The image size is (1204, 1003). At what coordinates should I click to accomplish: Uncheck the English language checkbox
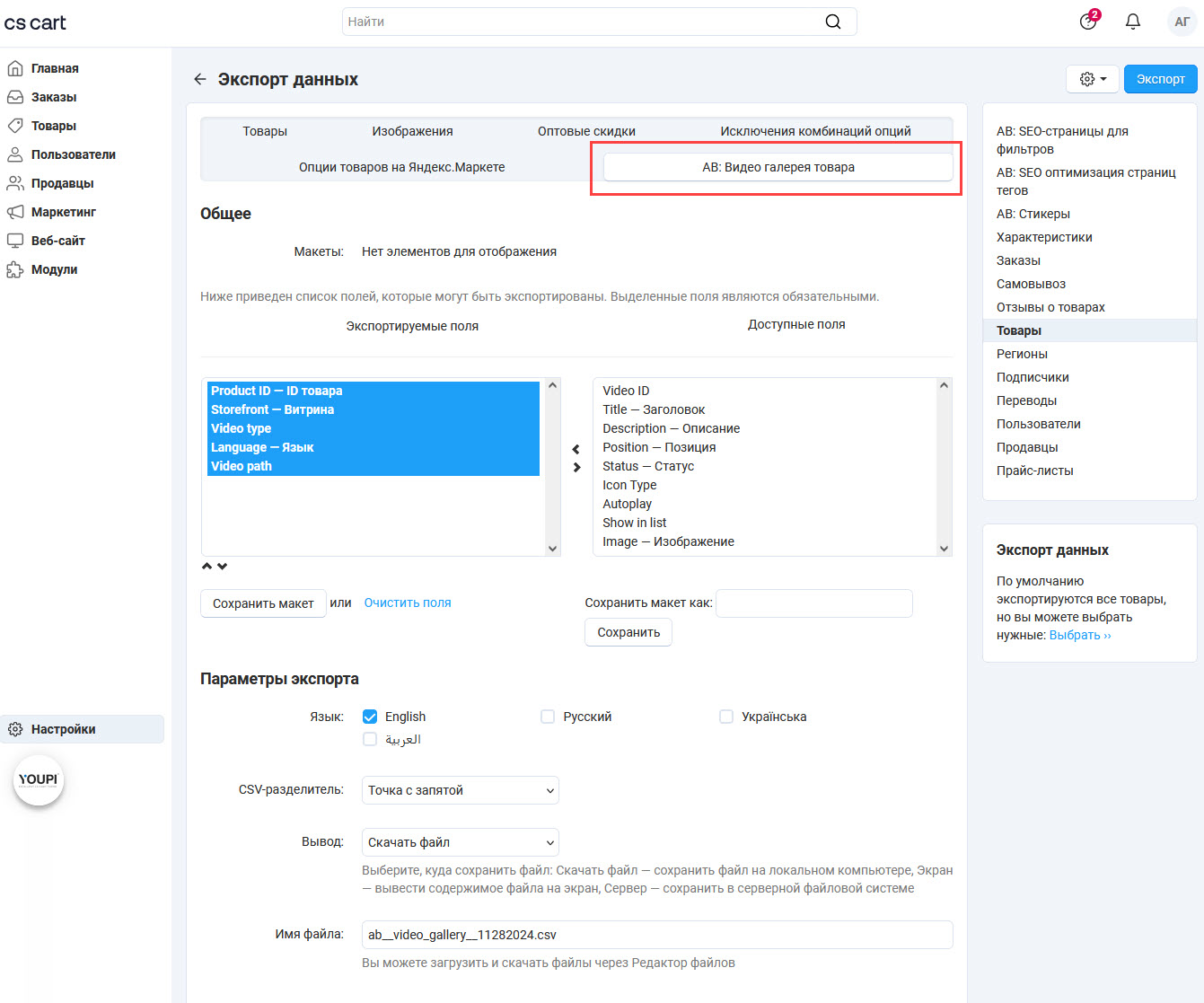click(x=370, y=717)
